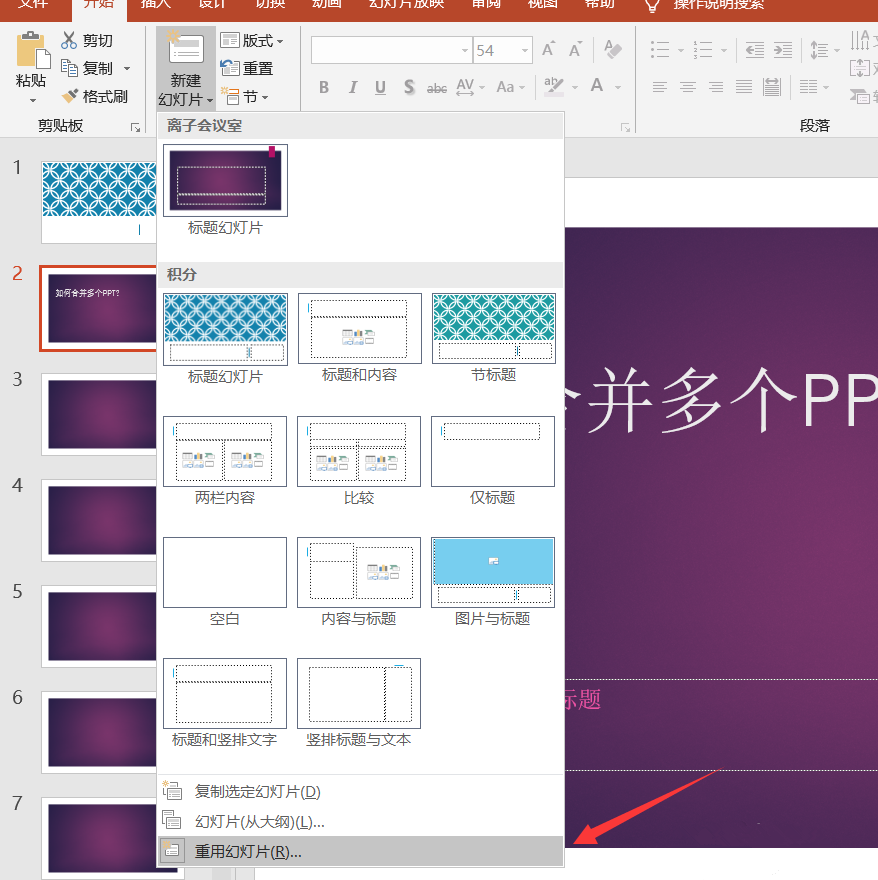Select the 空白 (Blank) slide layout
The image size is (878, 880).
pos(224,572)
